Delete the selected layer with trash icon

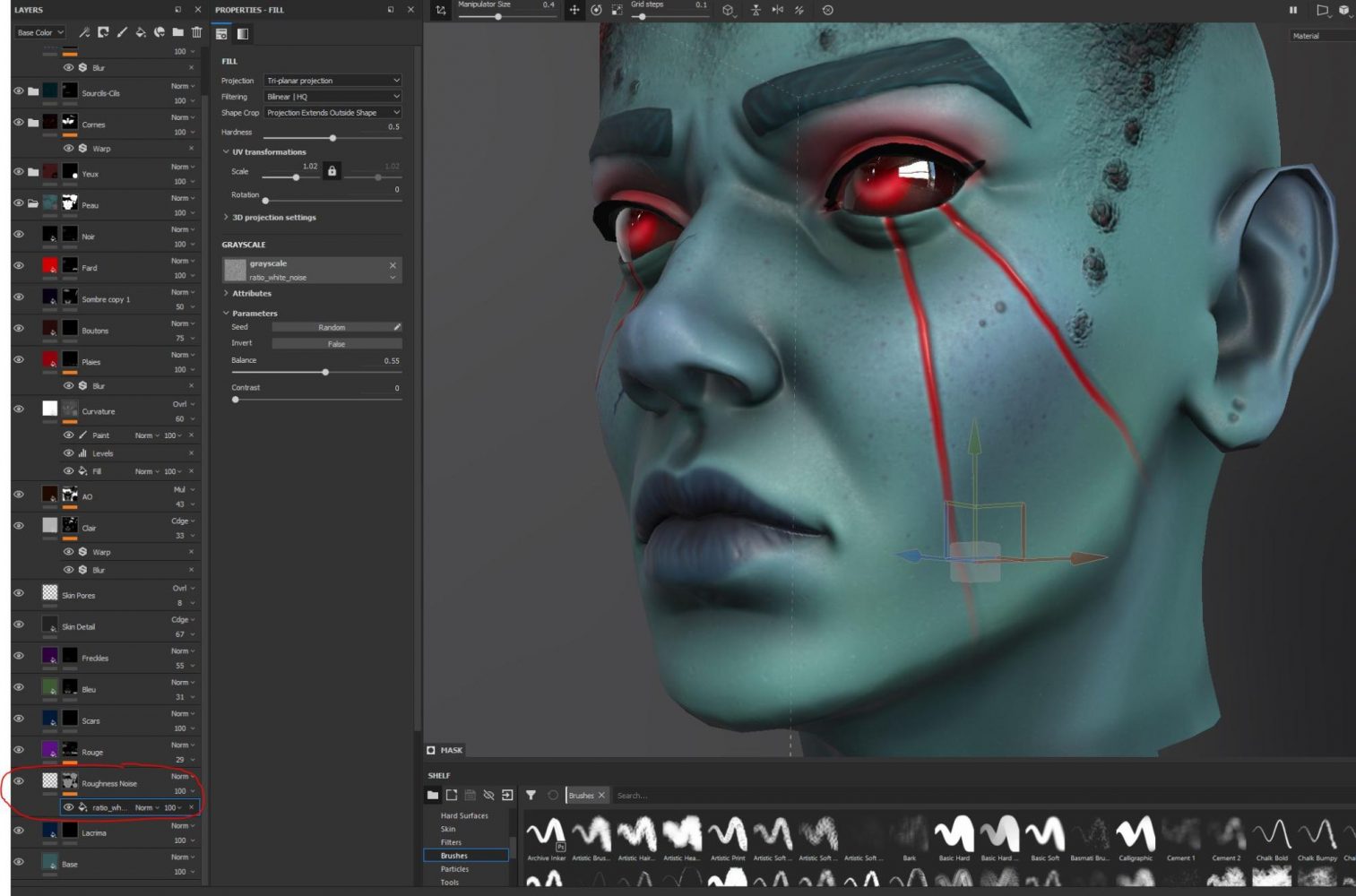[x=196, y=32]
